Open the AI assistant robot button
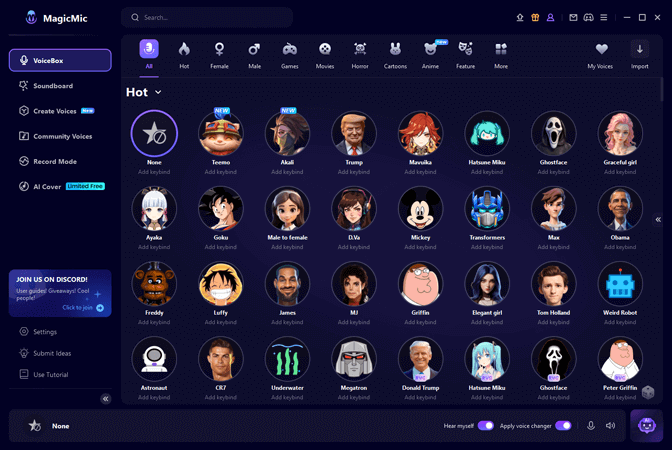 [x=646, y=425]
